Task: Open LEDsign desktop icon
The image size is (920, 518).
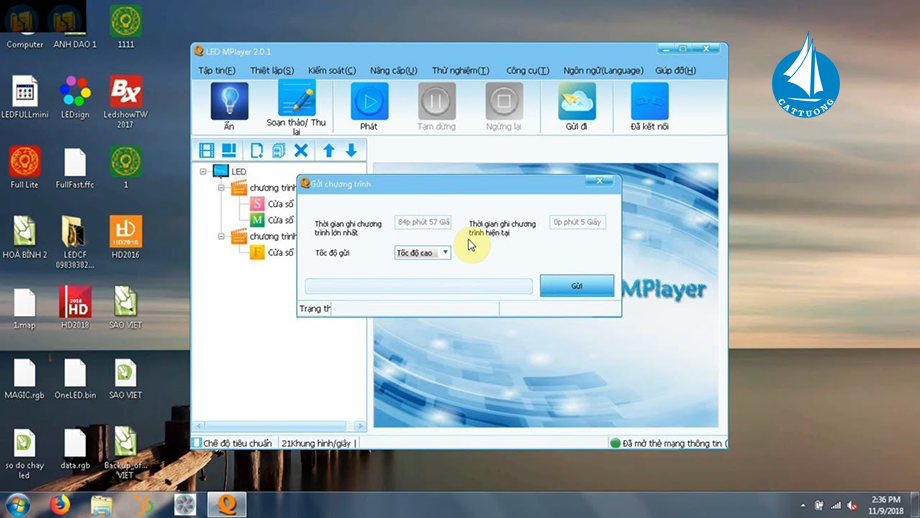Action: click(75, 97)
